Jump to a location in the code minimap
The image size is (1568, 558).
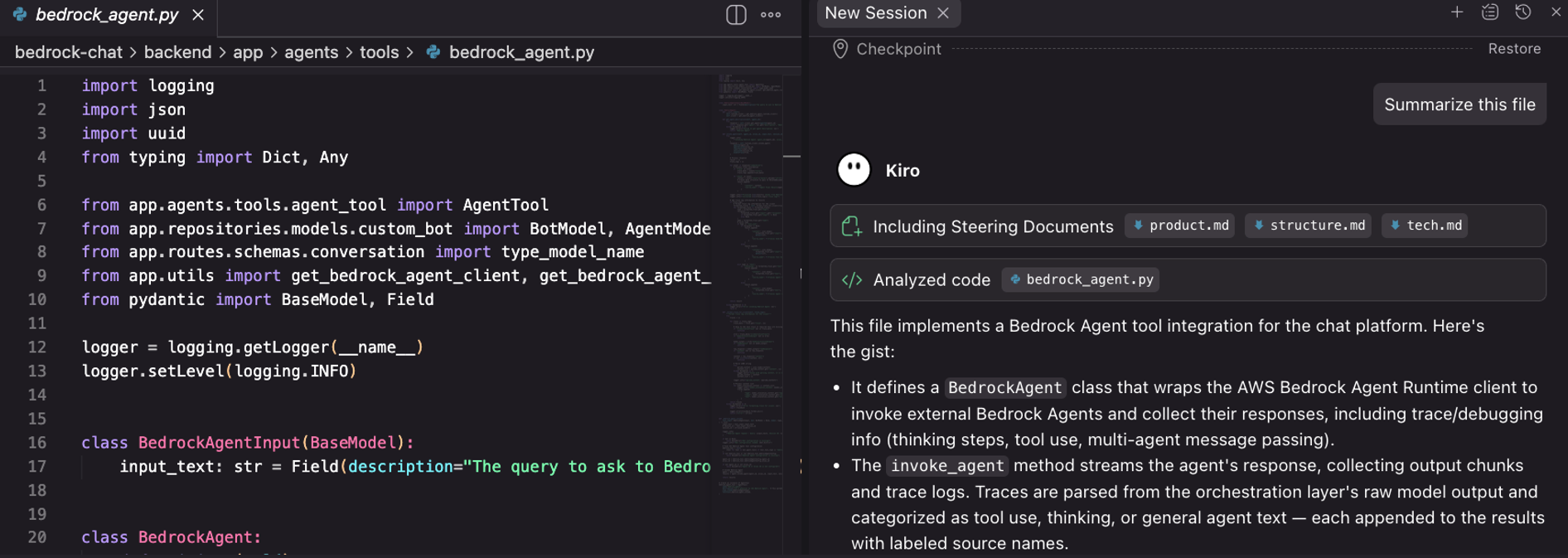[x=750, y=249]
